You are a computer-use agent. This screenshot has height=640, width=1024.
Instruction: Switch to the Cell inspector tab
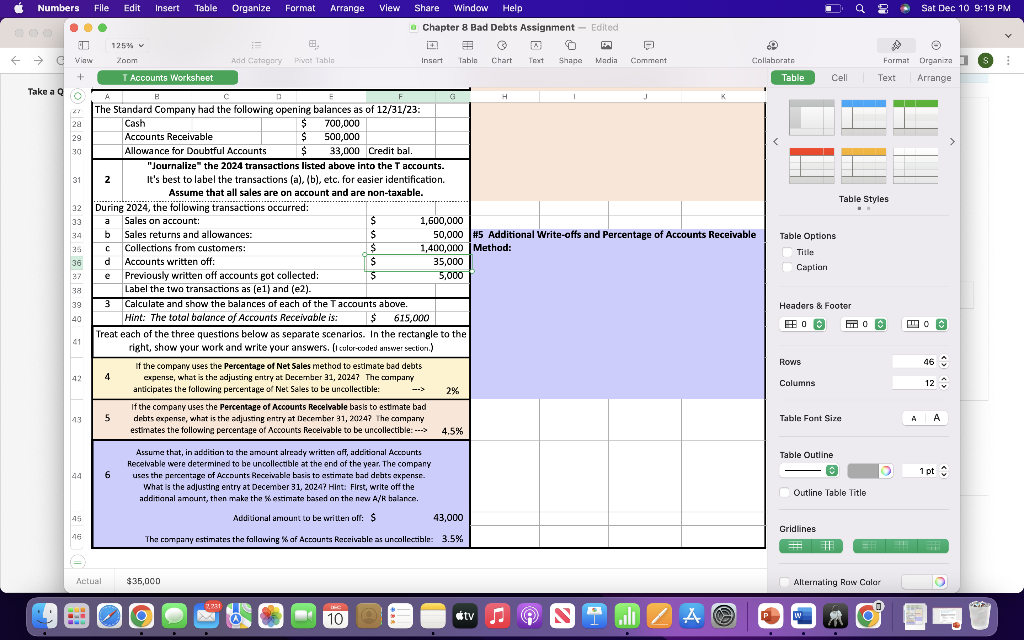[840, 76]
